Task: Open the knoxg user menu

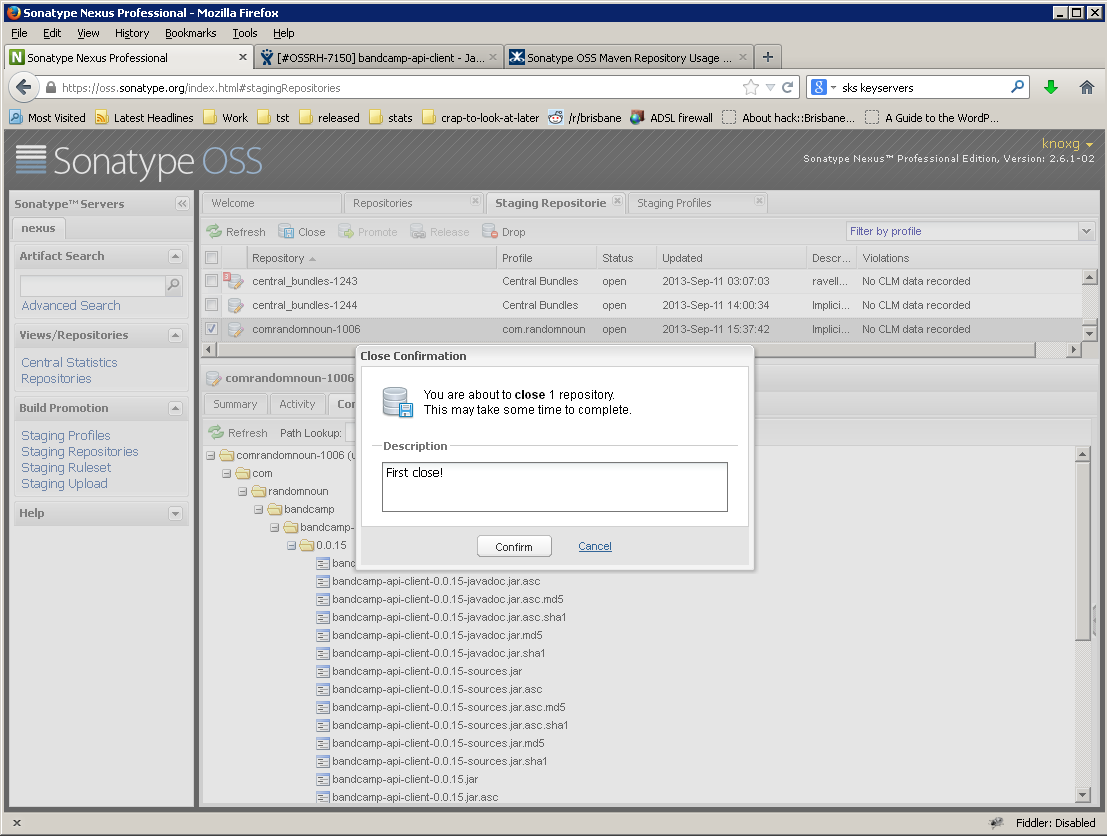Action: coord(1067,143)
